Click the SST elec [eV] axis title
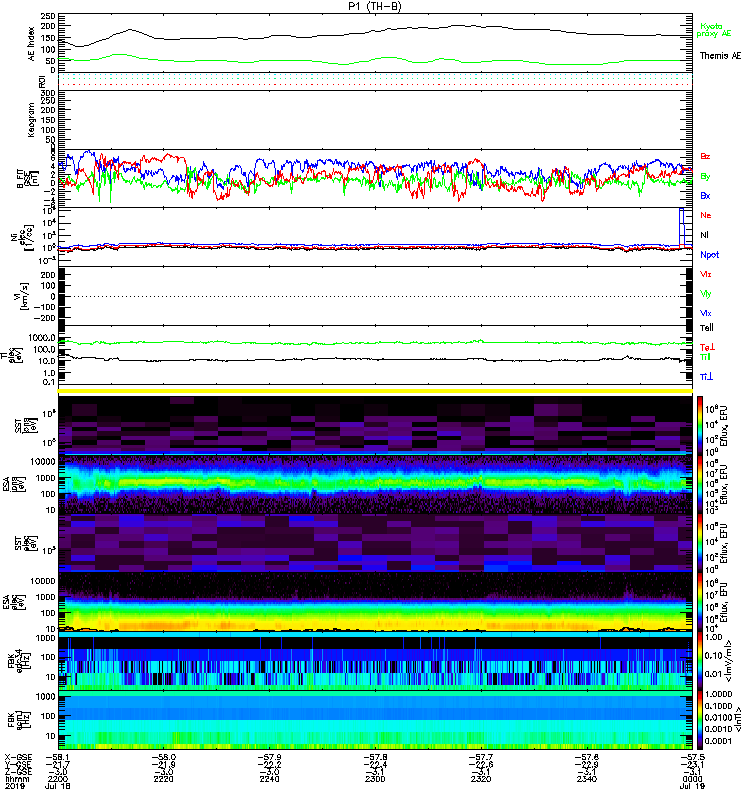The width and height of the screenshot is (750, 800). point(25,543)
